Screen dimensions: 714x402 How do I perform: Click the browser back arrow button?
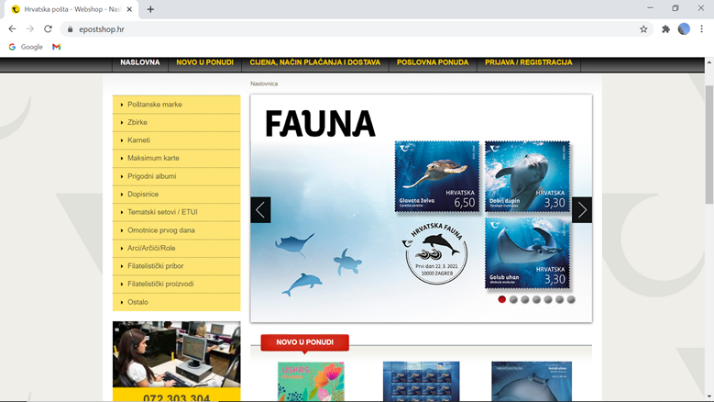[12, 29]
